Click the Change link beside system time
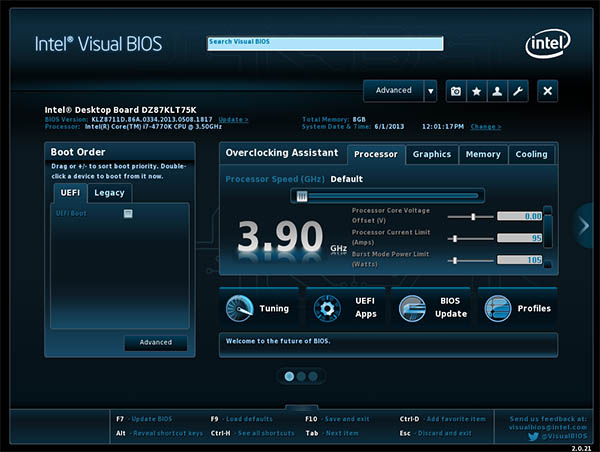Image resolution: width=600 pixels, height=452 pixels. (486, 127)
